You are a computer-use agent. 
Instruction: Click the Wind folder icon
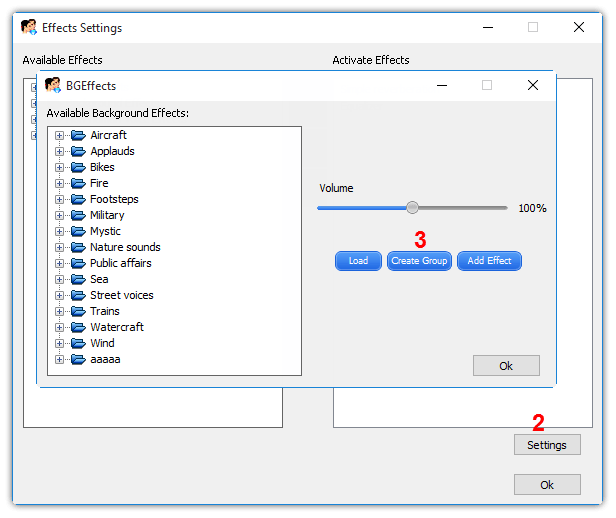[78, 343]
